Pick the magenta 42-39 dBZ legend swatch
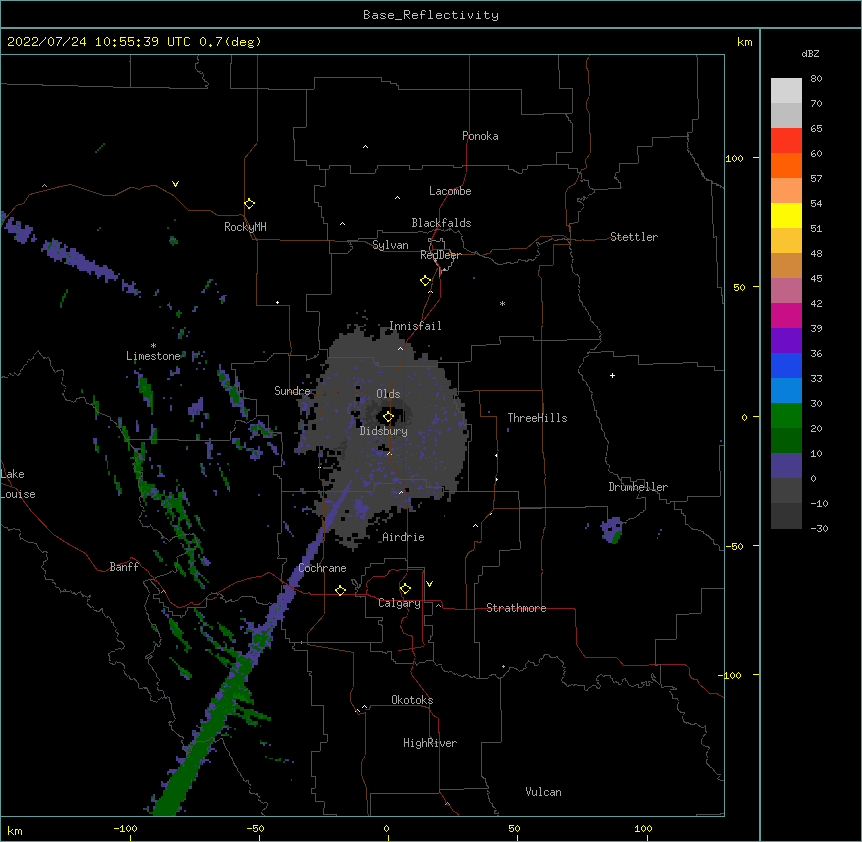This screenshot has width=862, height=842. (786, 315)
